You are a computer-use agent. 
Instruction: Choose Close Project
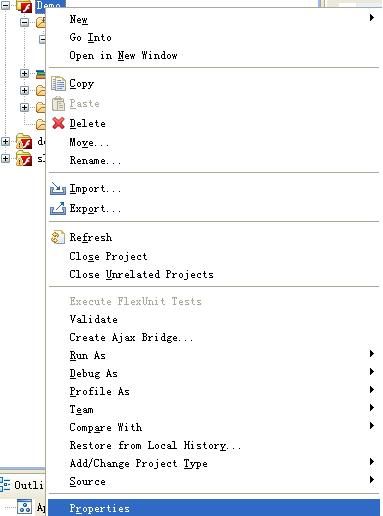(x=213, y=256)
